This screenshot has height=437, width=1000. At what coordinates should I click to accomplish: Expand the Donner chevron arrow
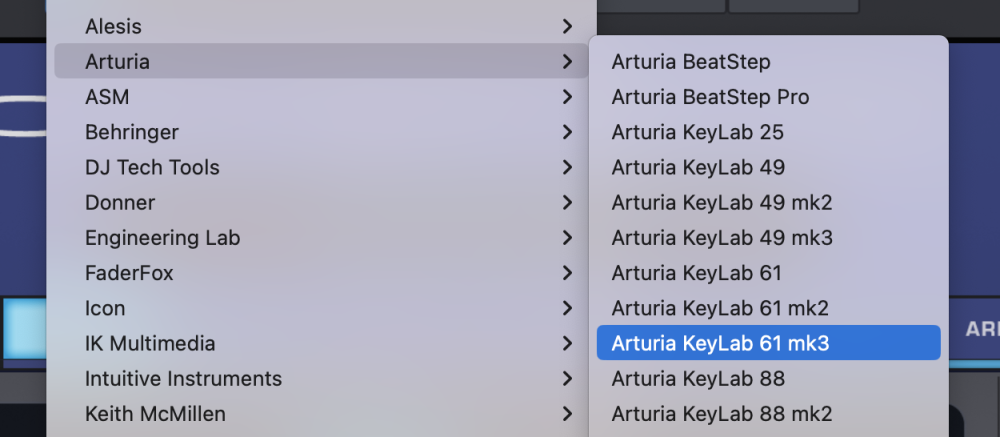click(x=568, y=203)
